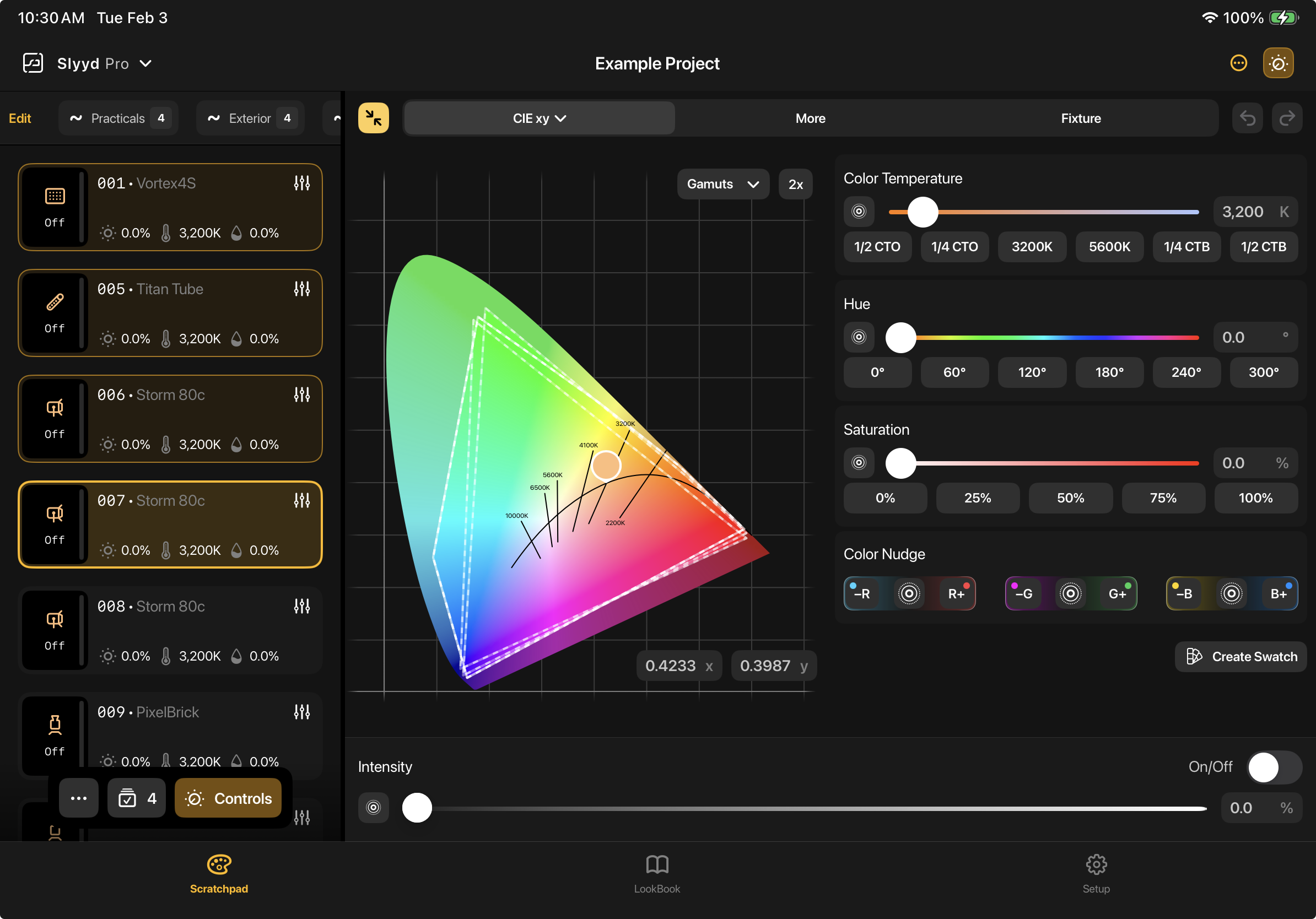
Task: Toggle the 005 Titan Tube Off button
Action: click(x=55, y=313)
